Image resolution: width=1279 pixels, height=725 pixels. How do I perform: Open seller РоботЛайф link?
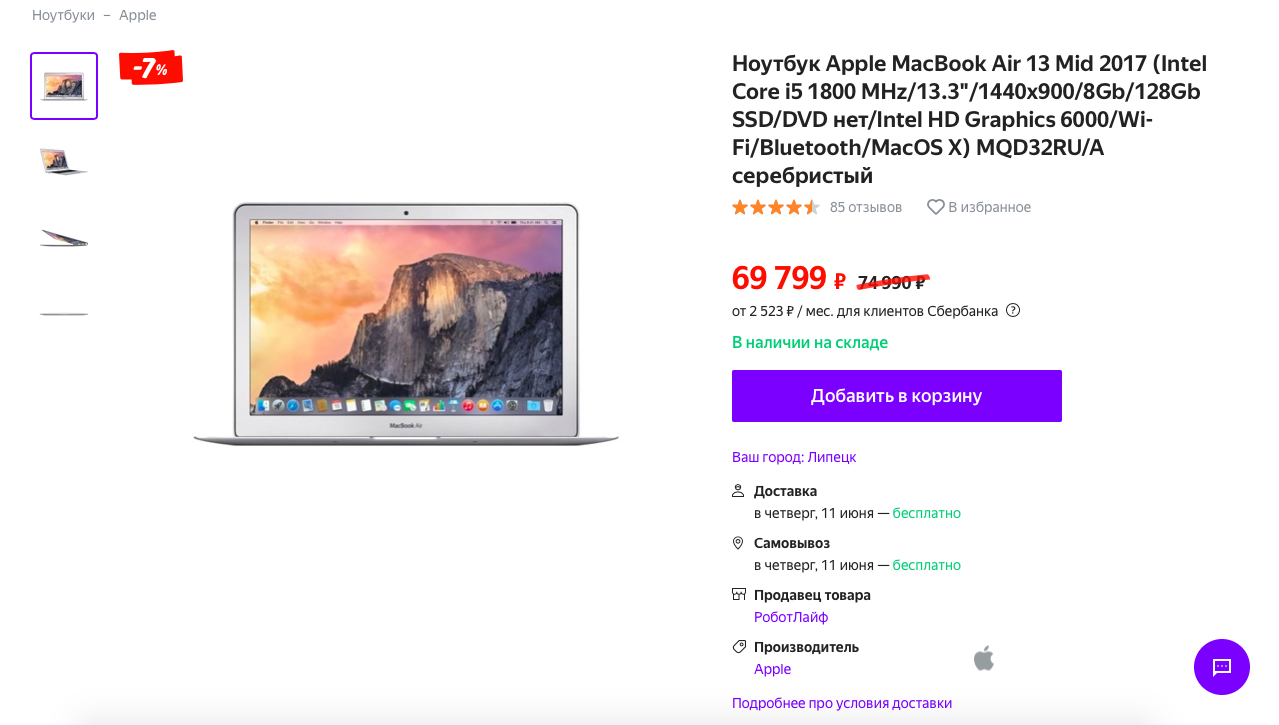[791, 617]
